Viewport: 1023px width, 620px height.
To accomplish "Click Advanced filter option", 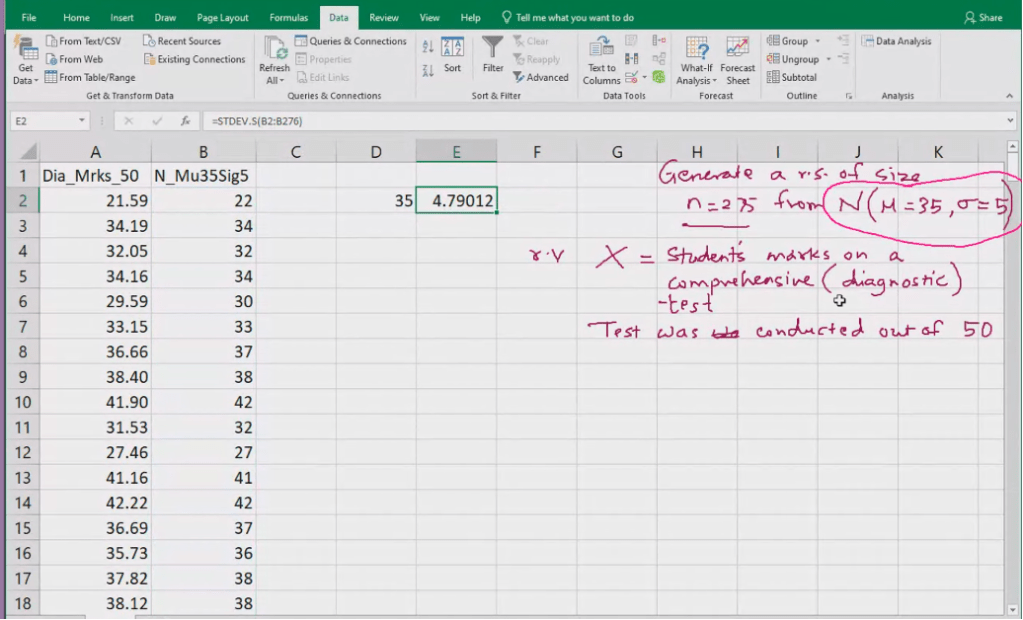I will click(x=540, y=77).
